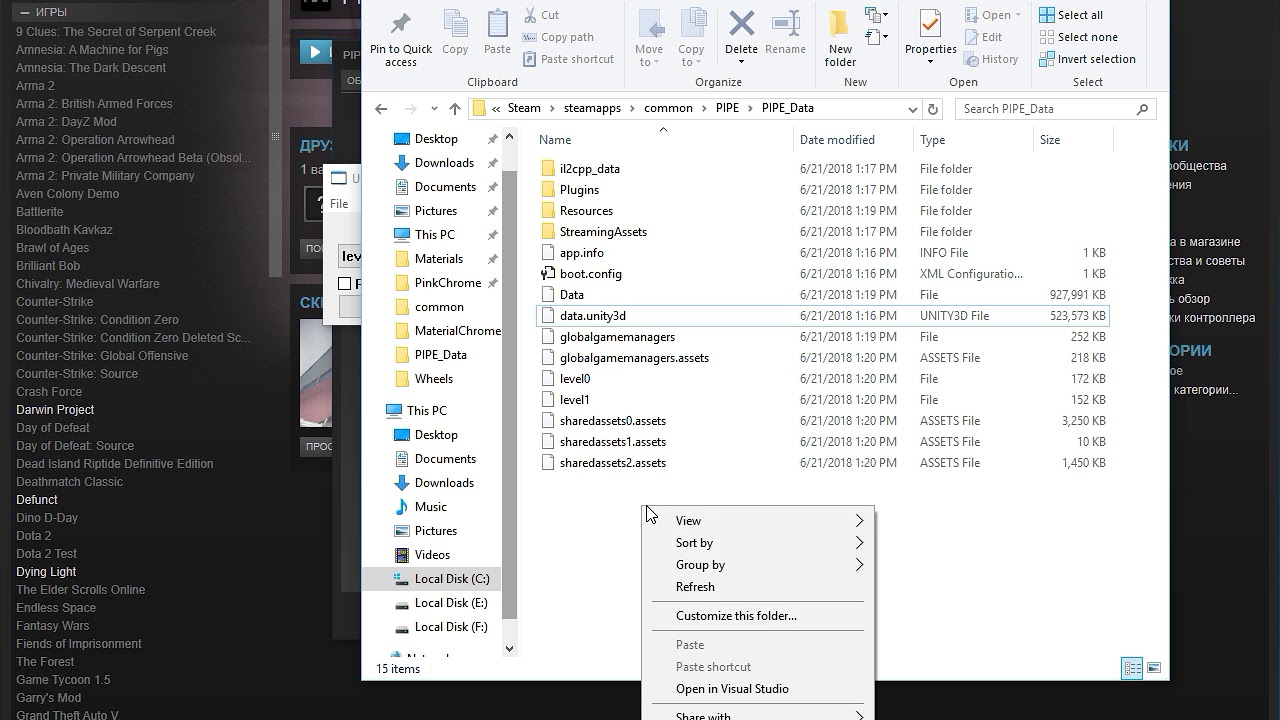Screen dimensions: 1280x720
Task: Select the Plugins folder
Action: [x=579, y=190]
